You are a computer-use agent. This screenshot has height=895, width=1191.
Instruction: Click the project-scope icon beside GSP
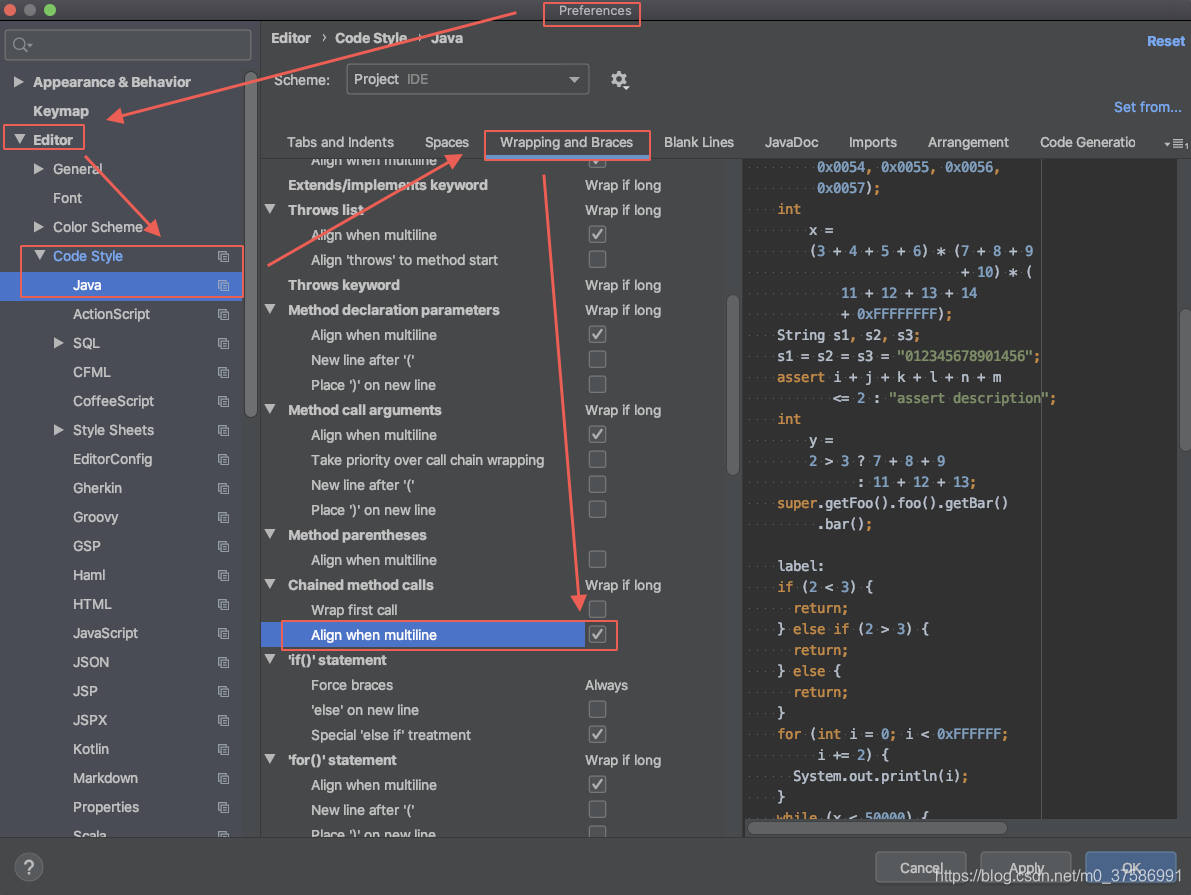tap(223, 546)
